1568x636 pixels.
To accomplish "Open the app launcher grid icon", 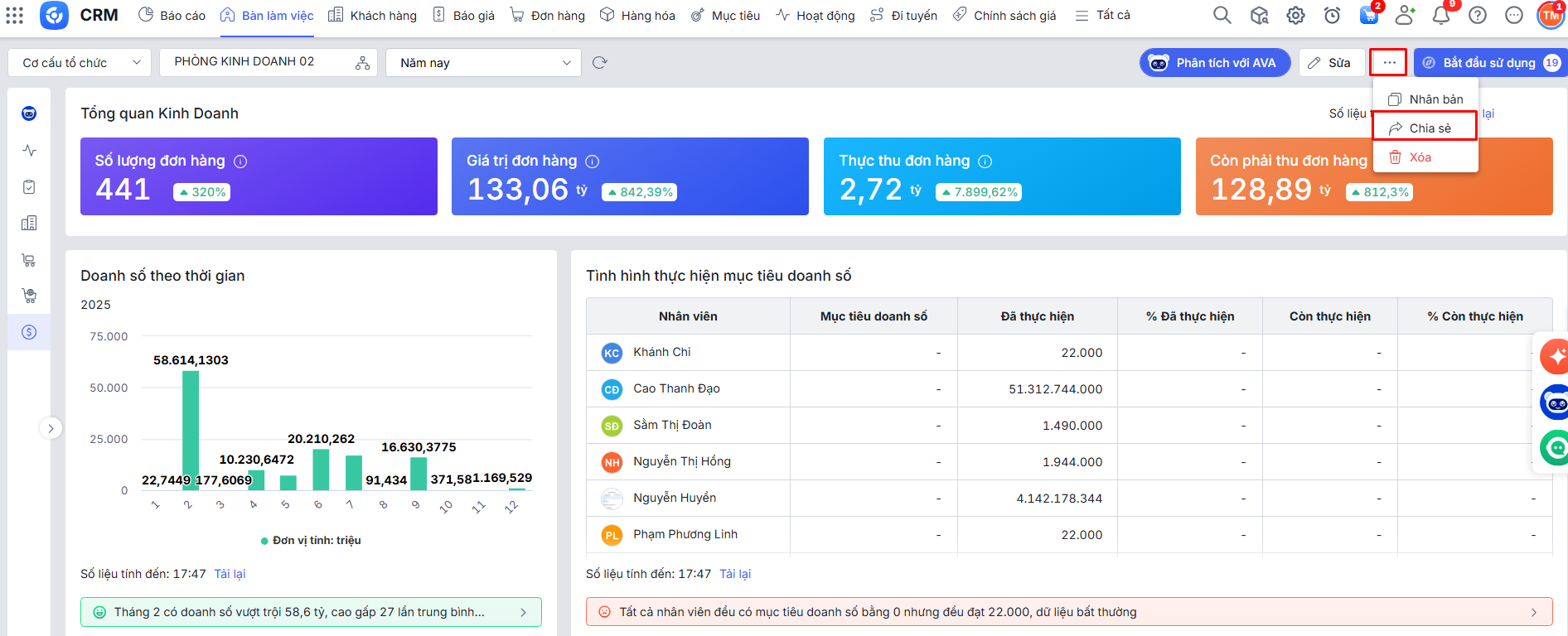I will click(15, 15).
